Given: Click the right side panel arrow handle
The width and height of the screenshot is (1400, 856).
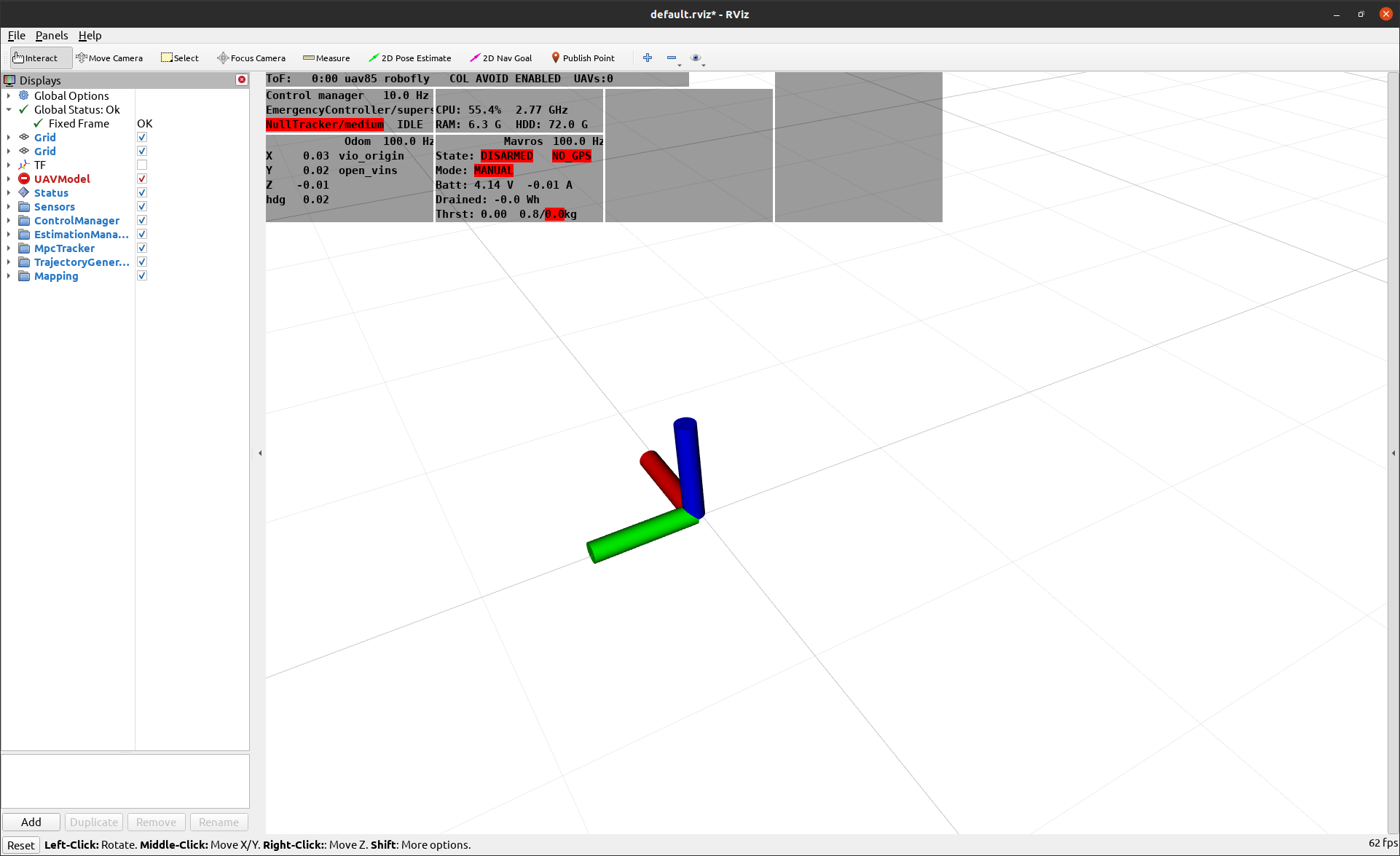Looking at the screenshot, I should (1393, 453).
